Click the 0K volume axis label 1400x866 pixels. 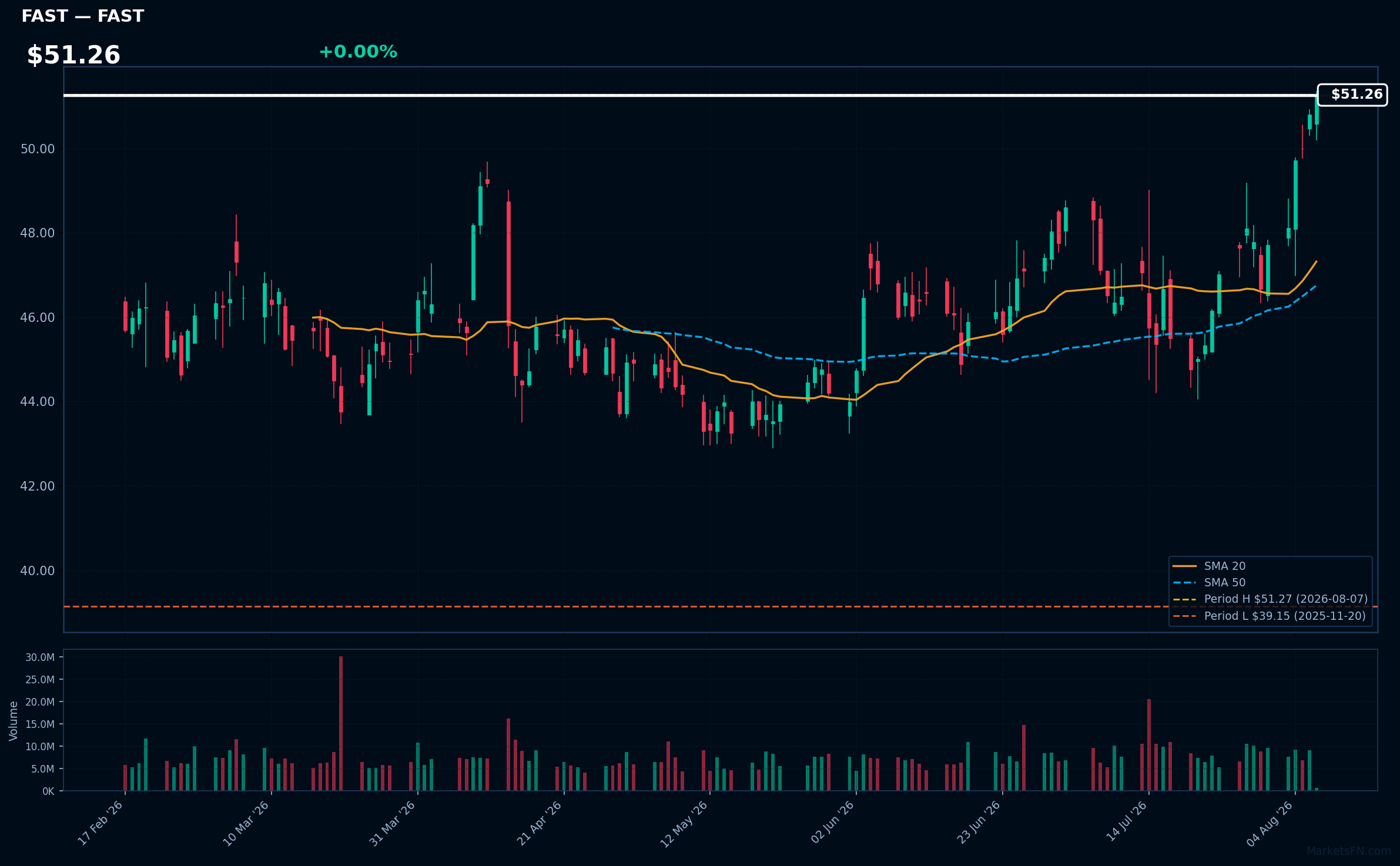click(48, 791)
